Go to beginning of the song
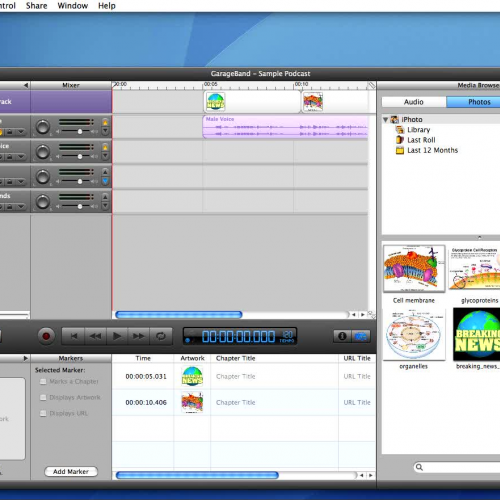This screenshot has height=500, width=500. (73, 336)
